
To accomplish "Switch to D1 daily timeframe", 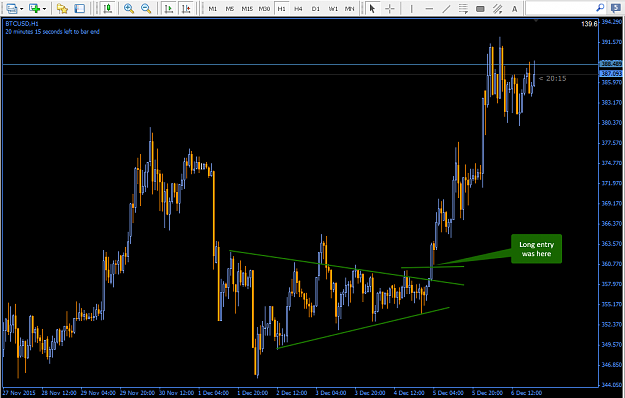I will [316, 9].
